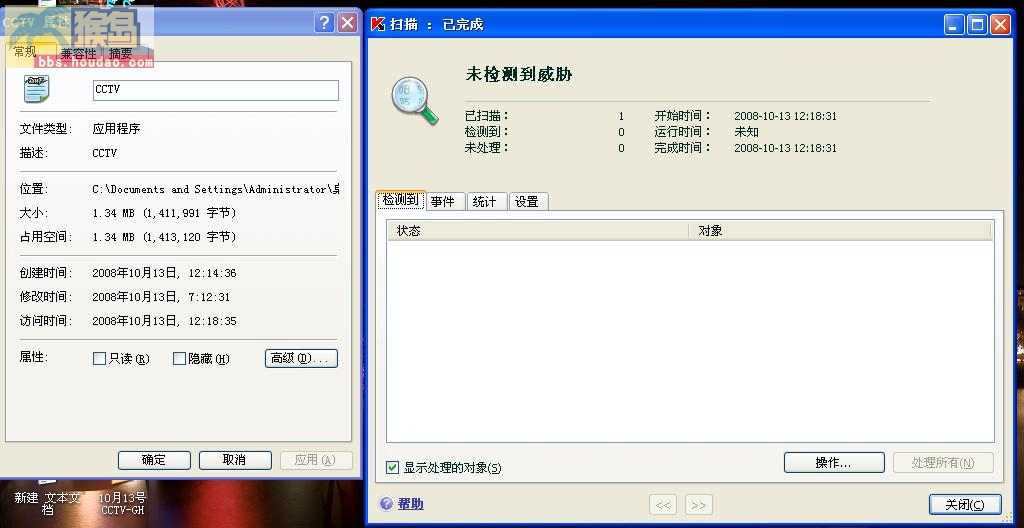Close the CCTV properties dialog with X

[348, 24]
